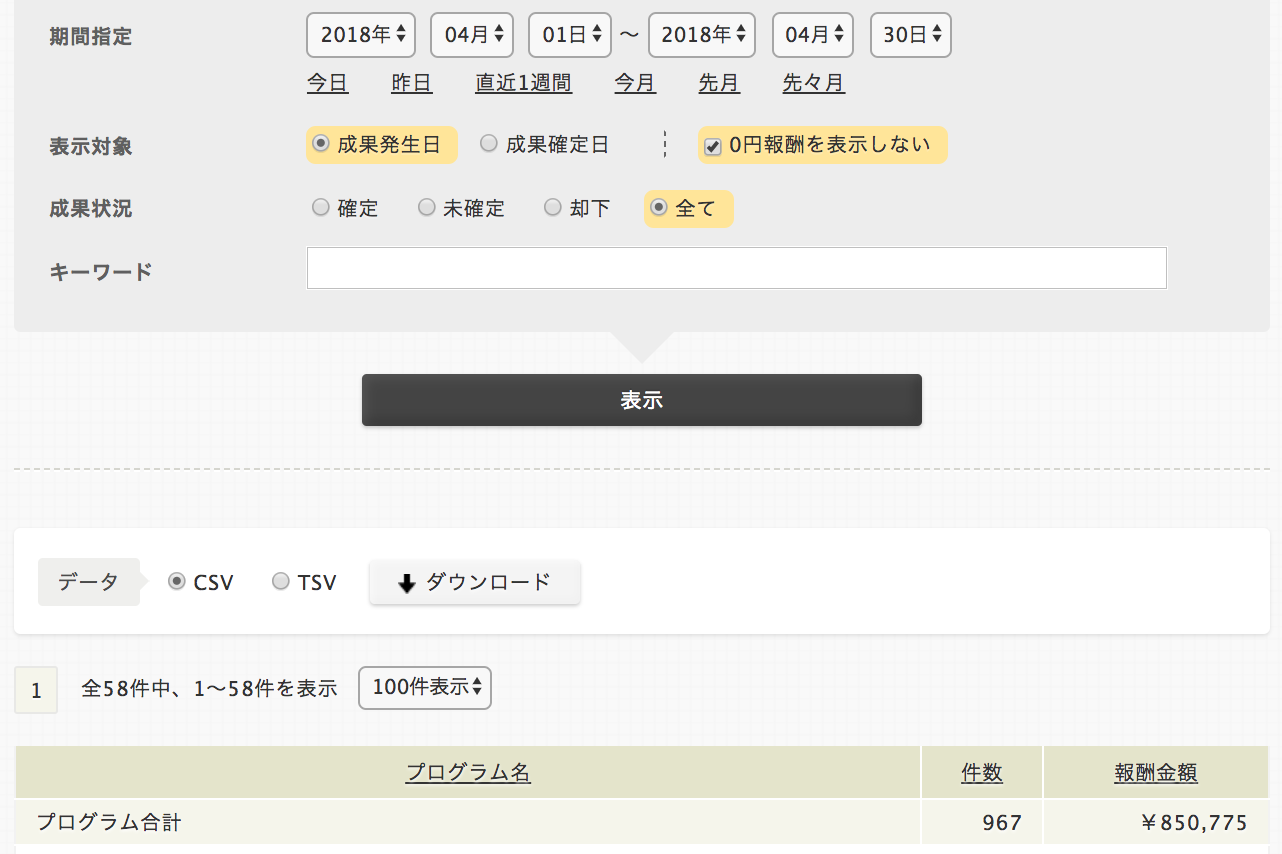Click the 全58件中、1〜58件を表示 text
Image resolution: width=1282 pixels, height=854 pixels.
209,688
